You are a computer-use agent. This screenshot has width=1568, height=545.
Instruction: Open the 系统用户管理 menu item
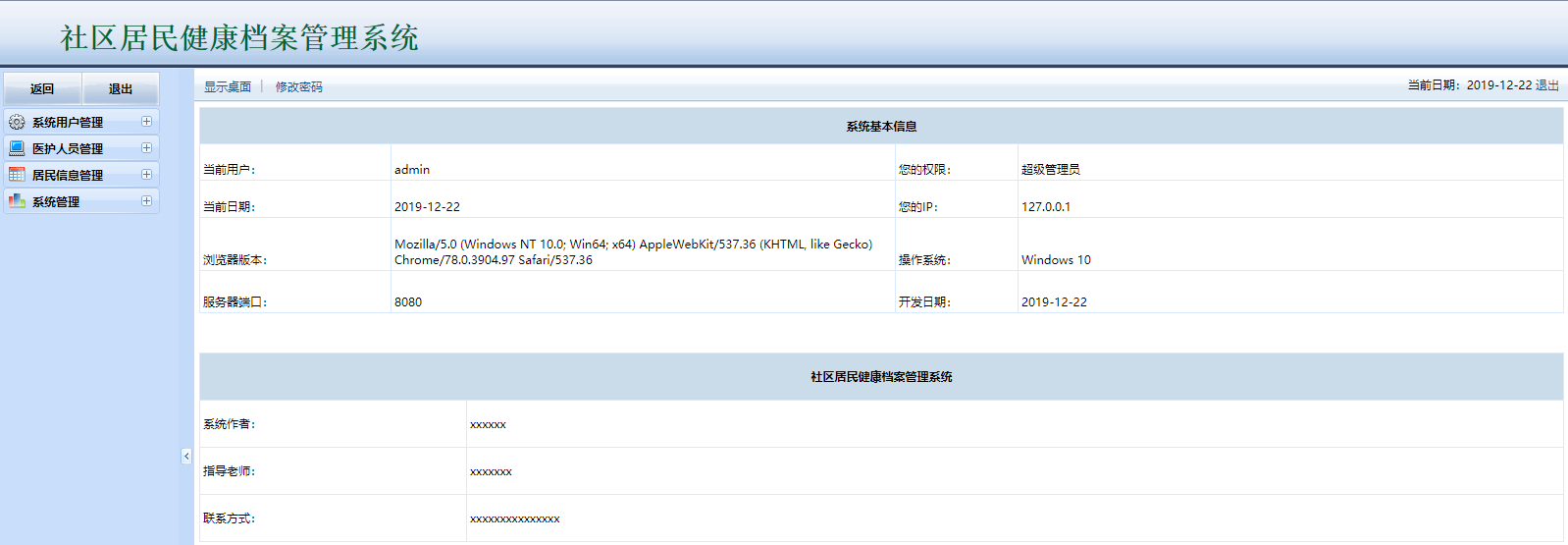coord(80,122)
